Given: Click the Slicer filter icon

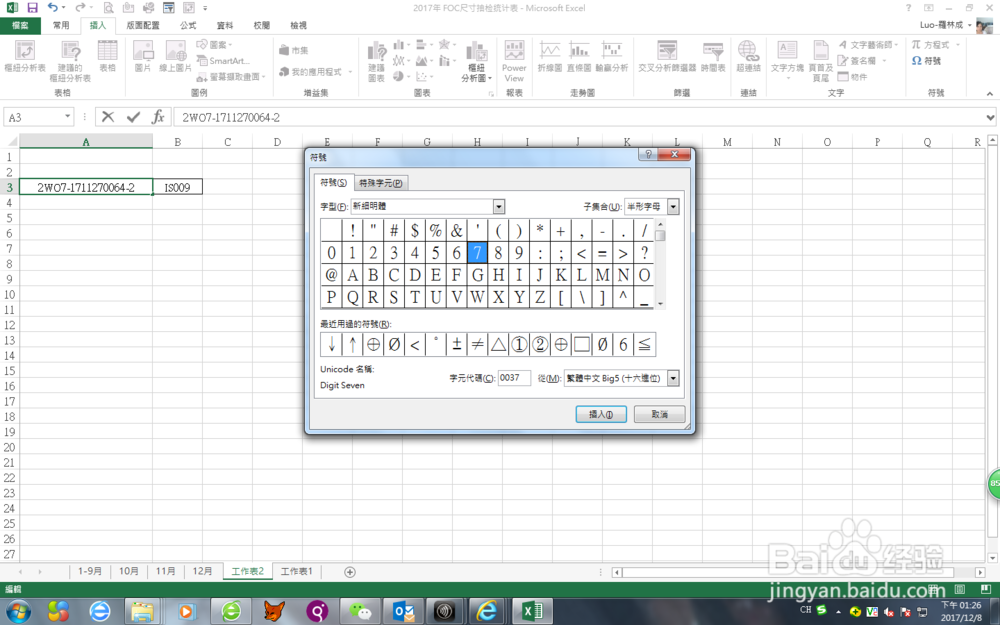Looking at the screenshot, I should [667, 56].
